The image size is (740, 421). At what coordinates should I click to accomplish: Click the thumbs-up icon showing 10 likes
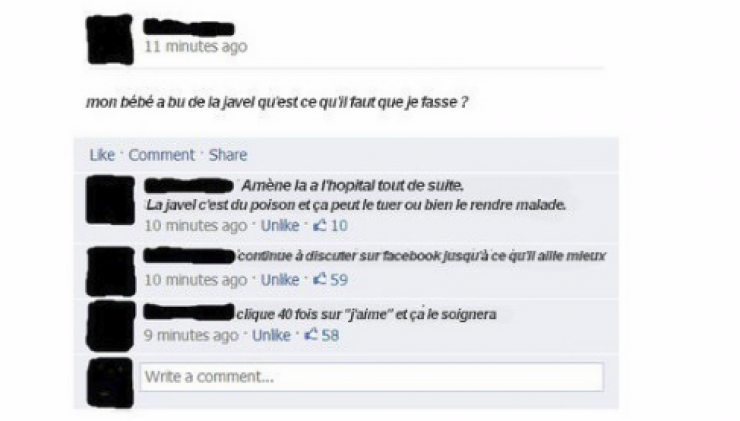[x=320, y=225]
